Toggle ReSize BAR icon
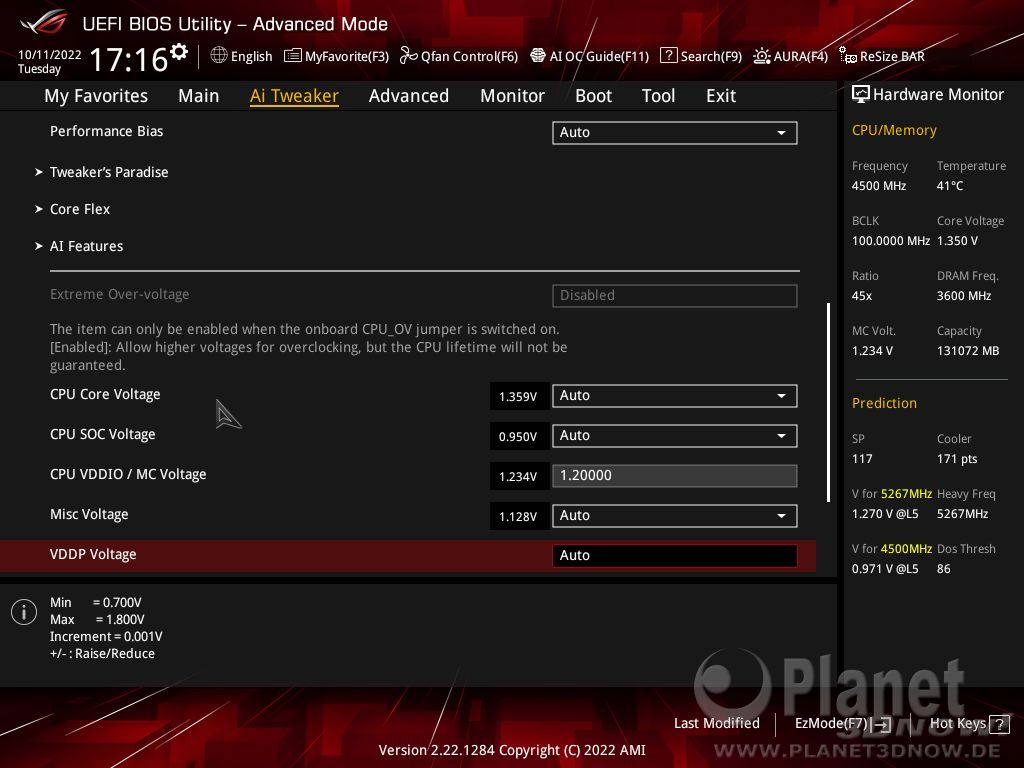 click(x=848, y=56)
